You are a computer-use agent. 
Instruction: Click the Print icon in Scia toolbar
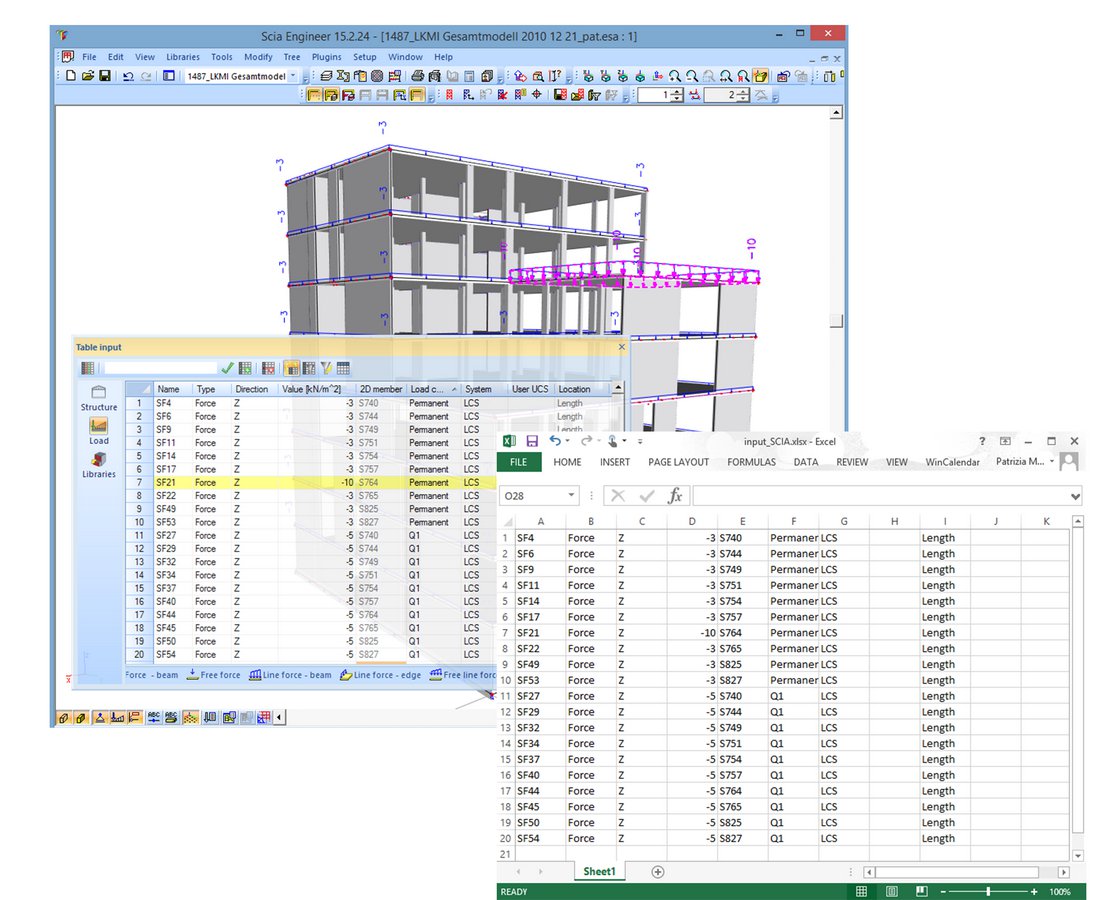418,76
